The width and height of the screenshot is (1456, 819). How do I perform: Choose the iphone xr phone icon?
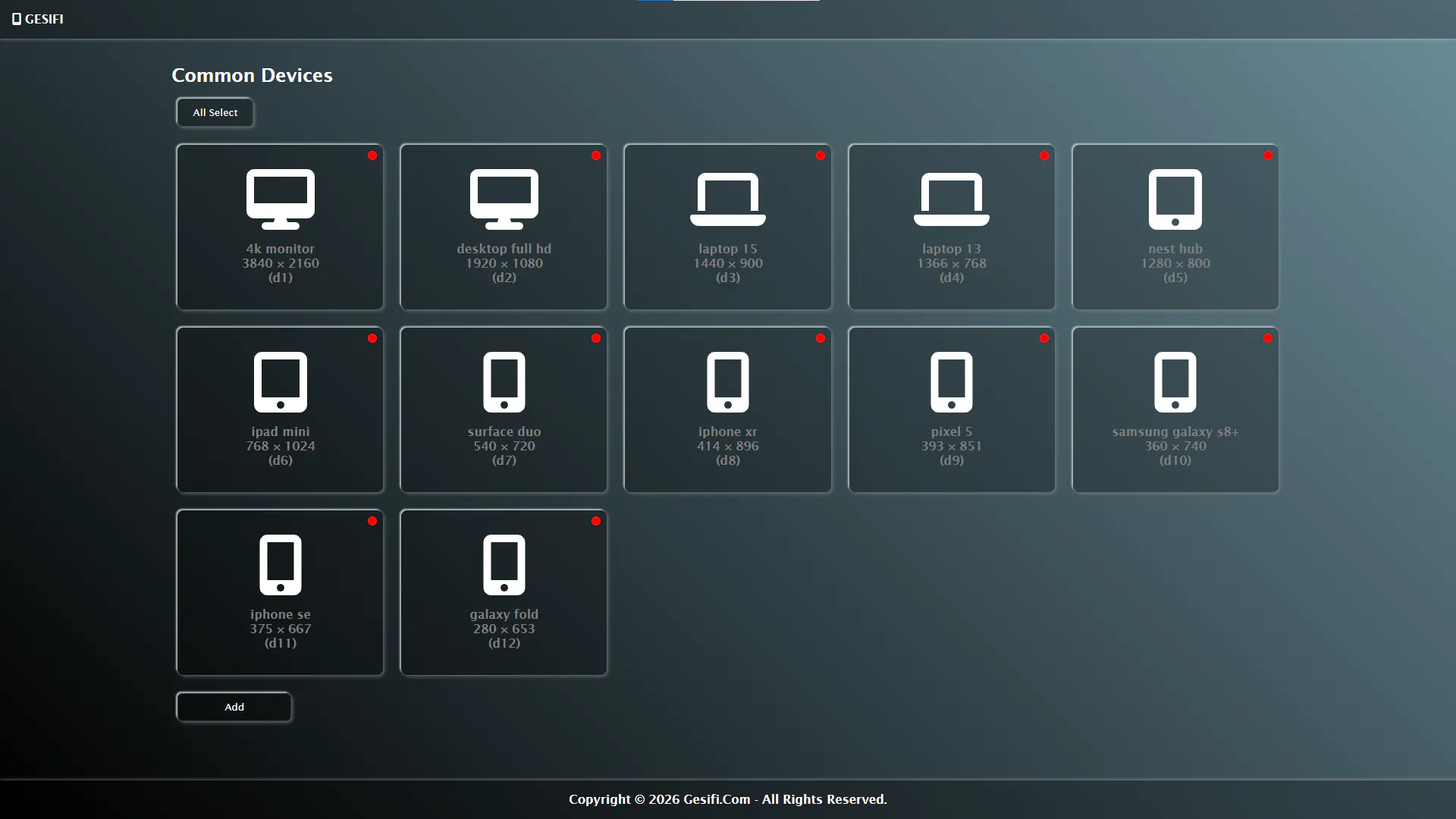pyautogui.click(x=727, y=382)
